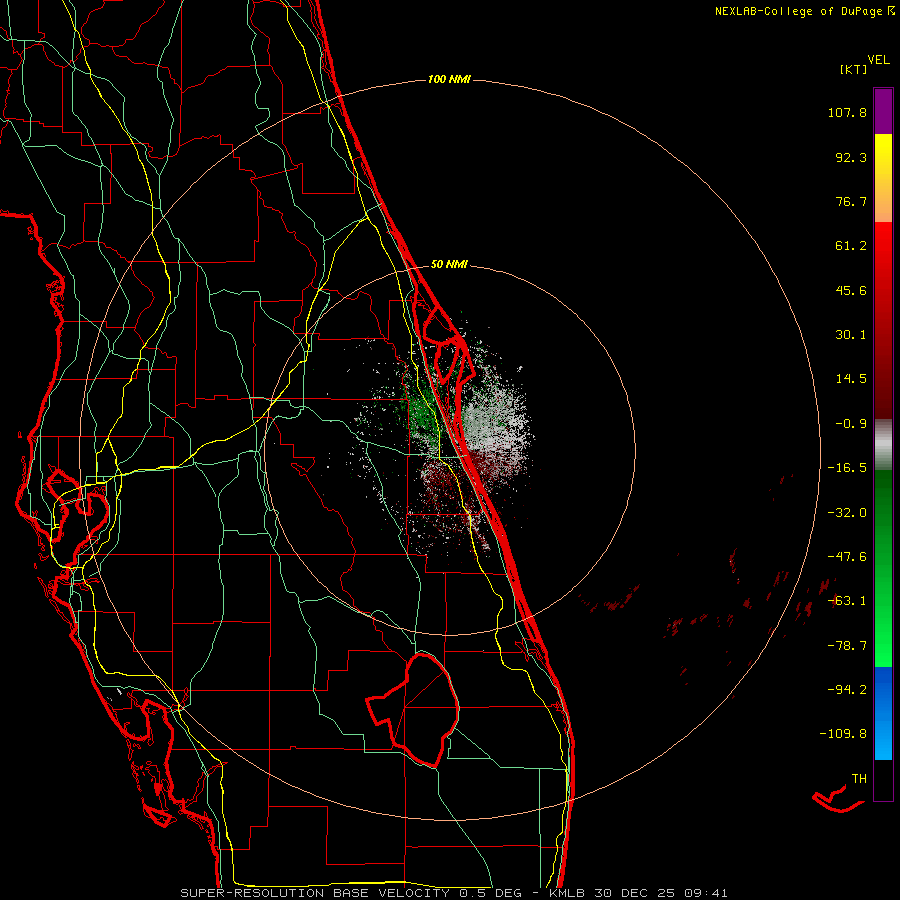
Task: Click the NEXLAB-College of DuPage header text
Action: coord(798,11)
